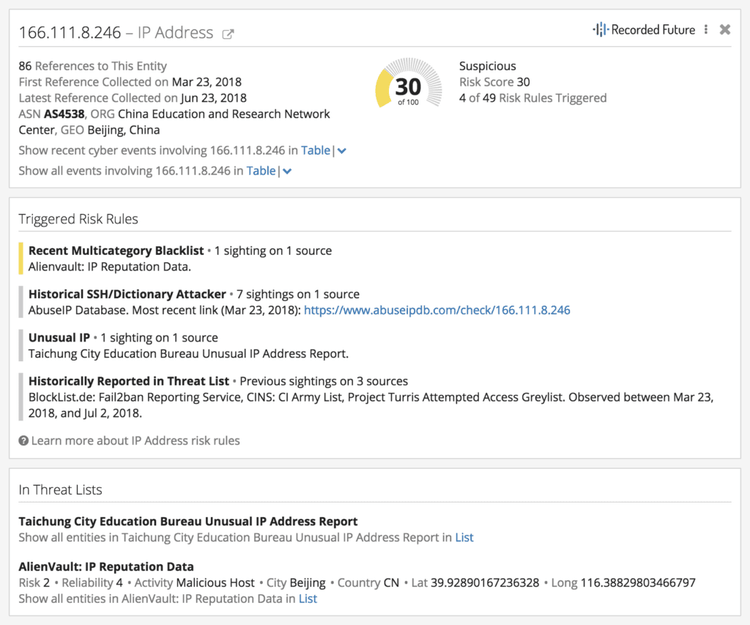Image resolution: width=750 pixels, height=625 pixels.
Task: Open the external link icon beside the IP address title
Action: coord(228,34)
